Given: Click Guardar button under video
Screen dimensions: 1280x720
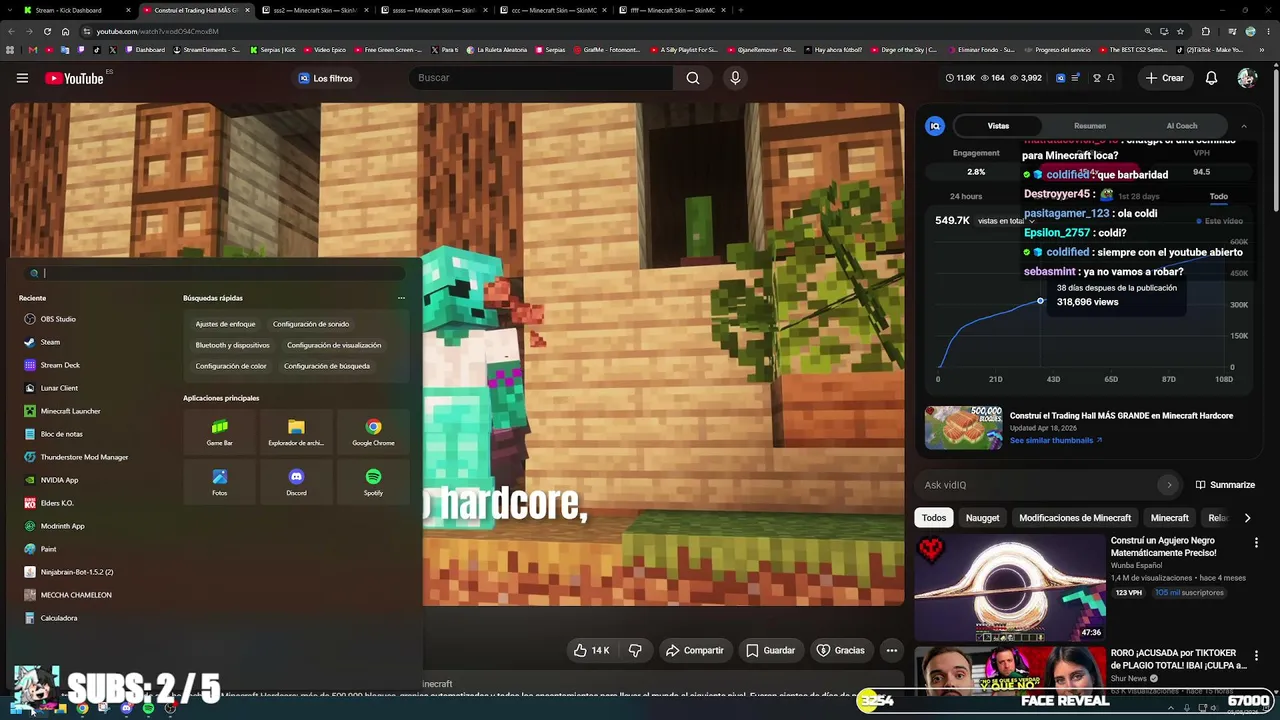Looking at the screenshot, I should pos(770,650).
